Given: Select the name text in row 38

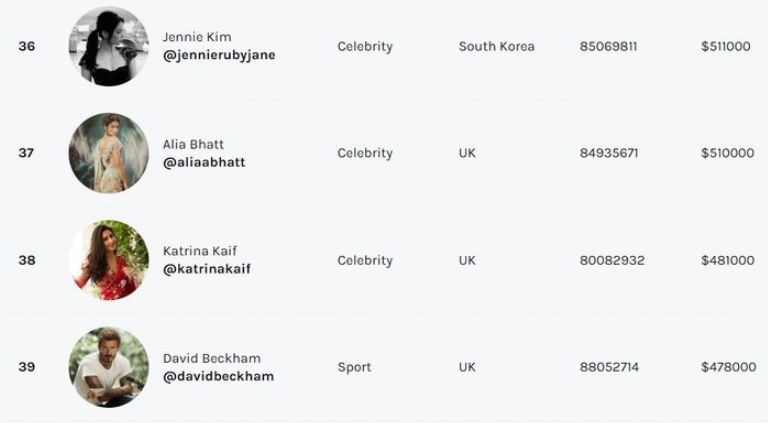Looking at the screenshot, I should click(200, 251).
